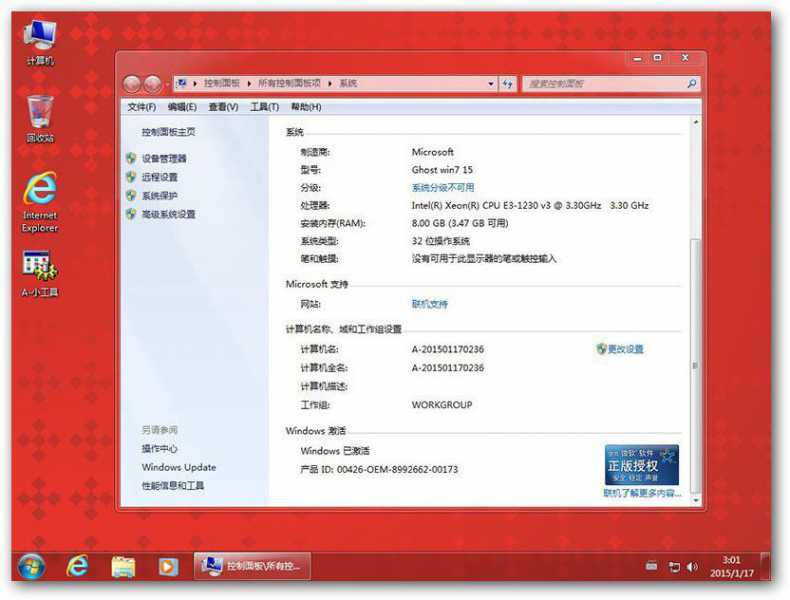Screen dimensions: 790x600
Task: Click the volume speaker tray icon
Action: 693,567
